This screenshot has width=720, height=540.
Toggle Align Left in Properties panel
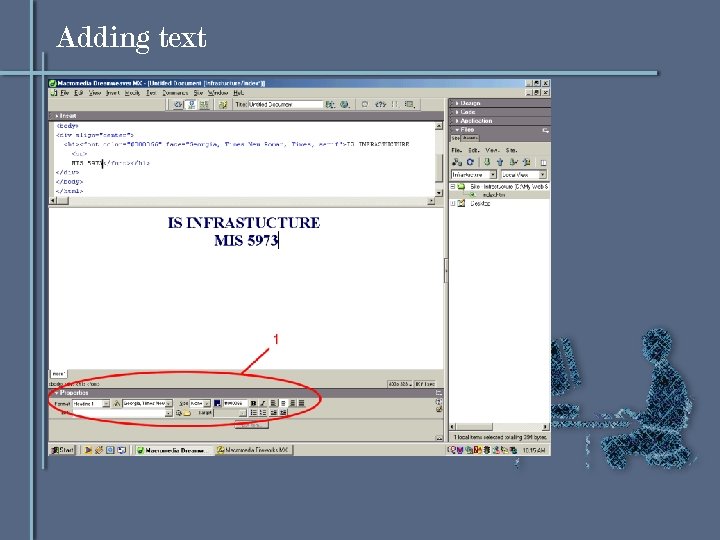tap(273, 403)
